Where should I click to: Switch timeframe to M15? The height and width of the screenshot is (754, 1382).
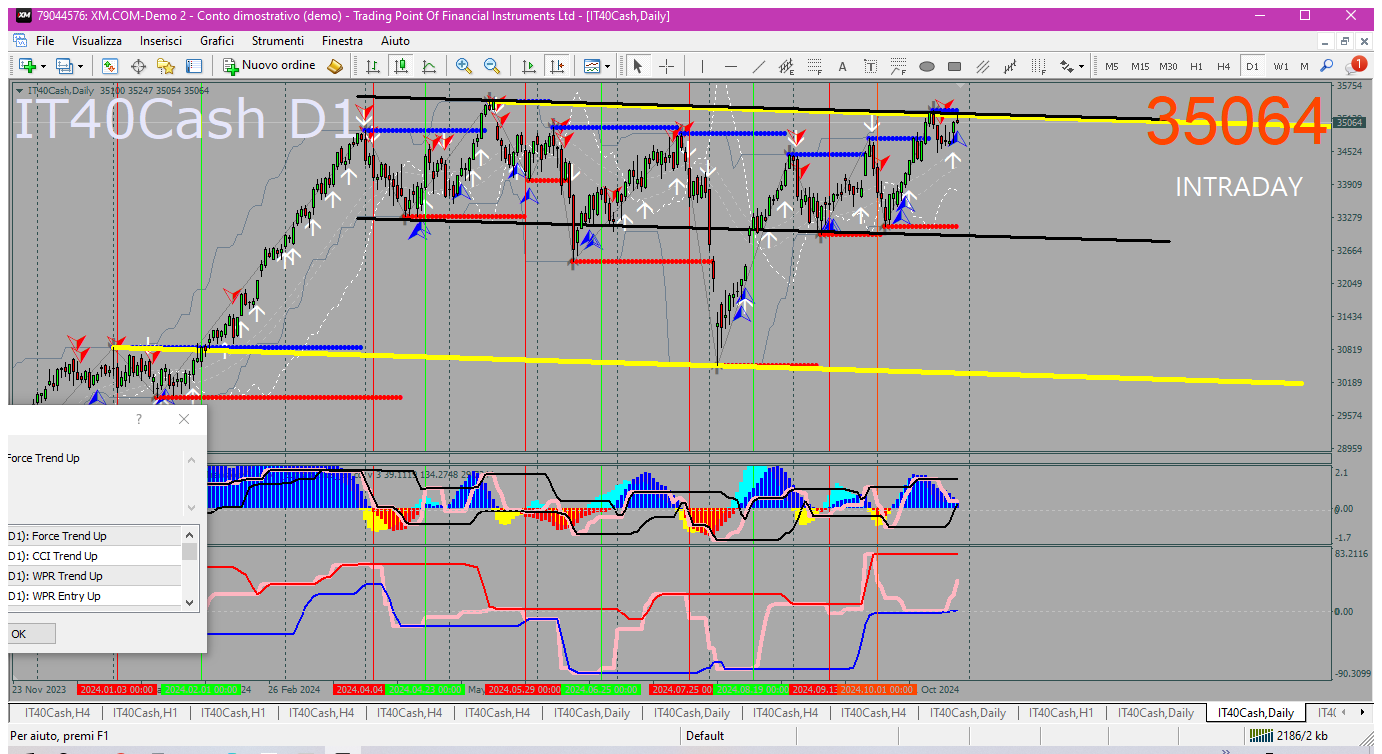click(1140, 66)
